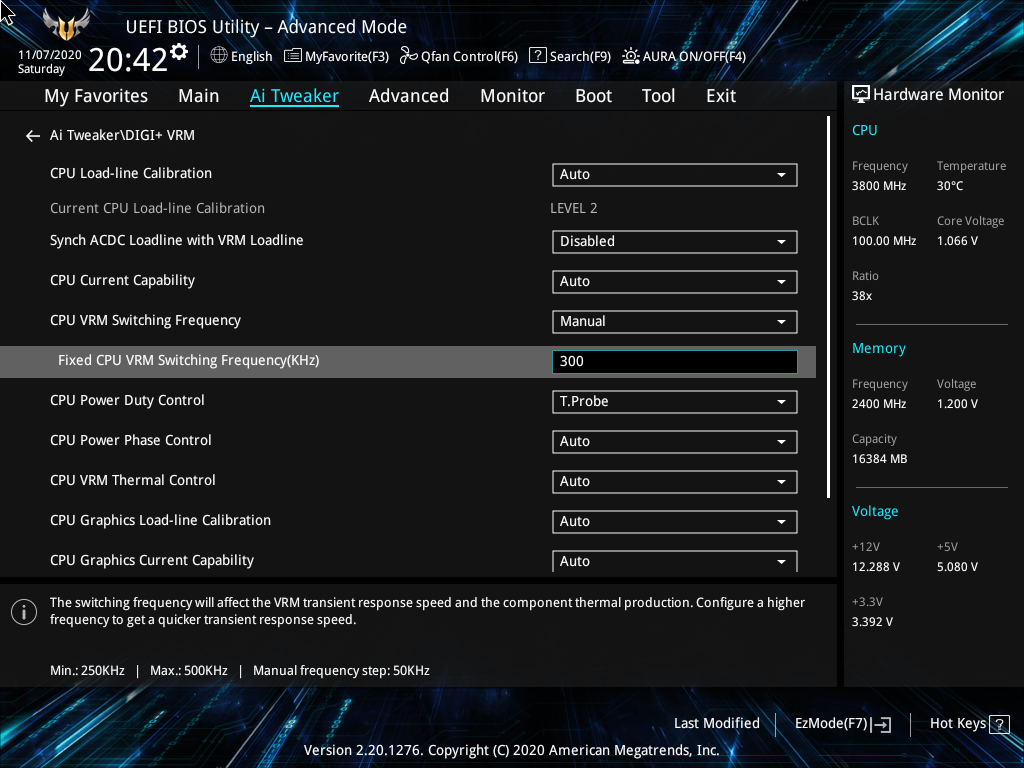Open the Tool tab
The height and width of the screenshot is (768, 1024).
pyautogui.click(x=658, y=96)
